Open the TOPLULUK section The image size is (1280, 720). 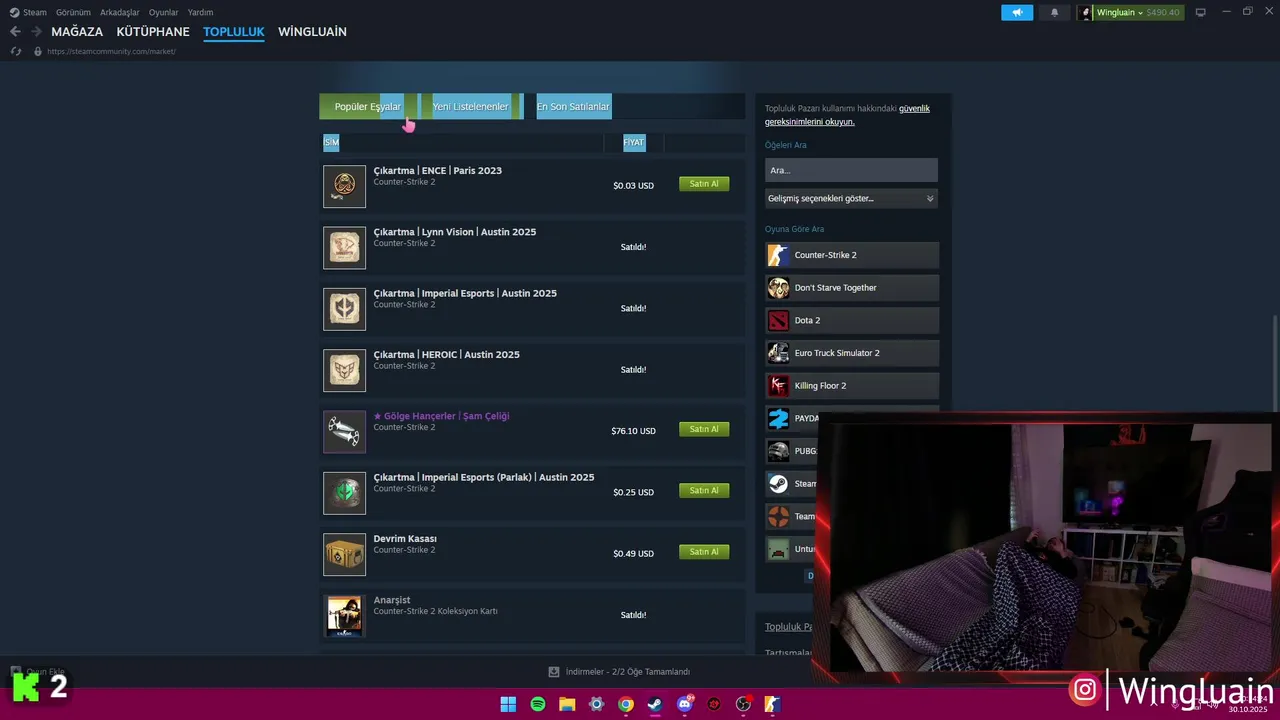[x=234, y=32]
